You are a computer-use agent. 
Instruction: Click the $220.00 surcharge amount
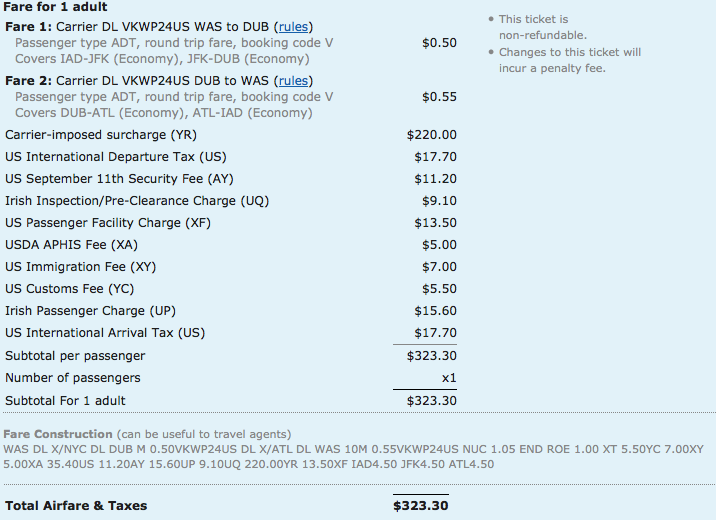432,135
